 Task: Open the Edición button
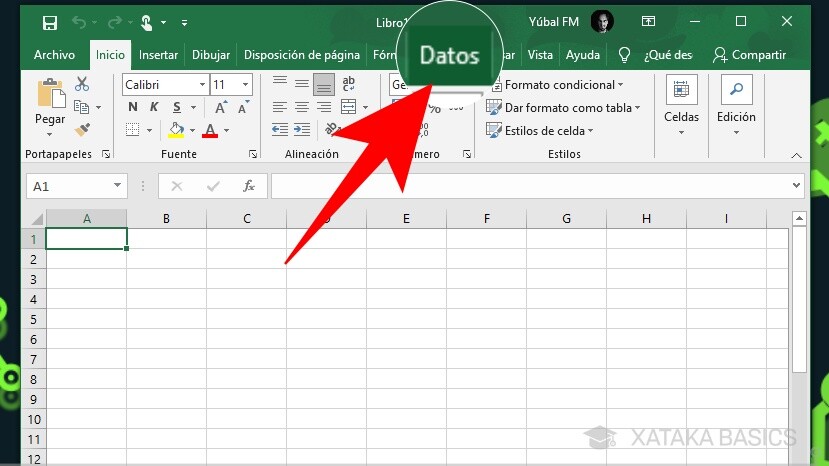[x=736, y=105]
